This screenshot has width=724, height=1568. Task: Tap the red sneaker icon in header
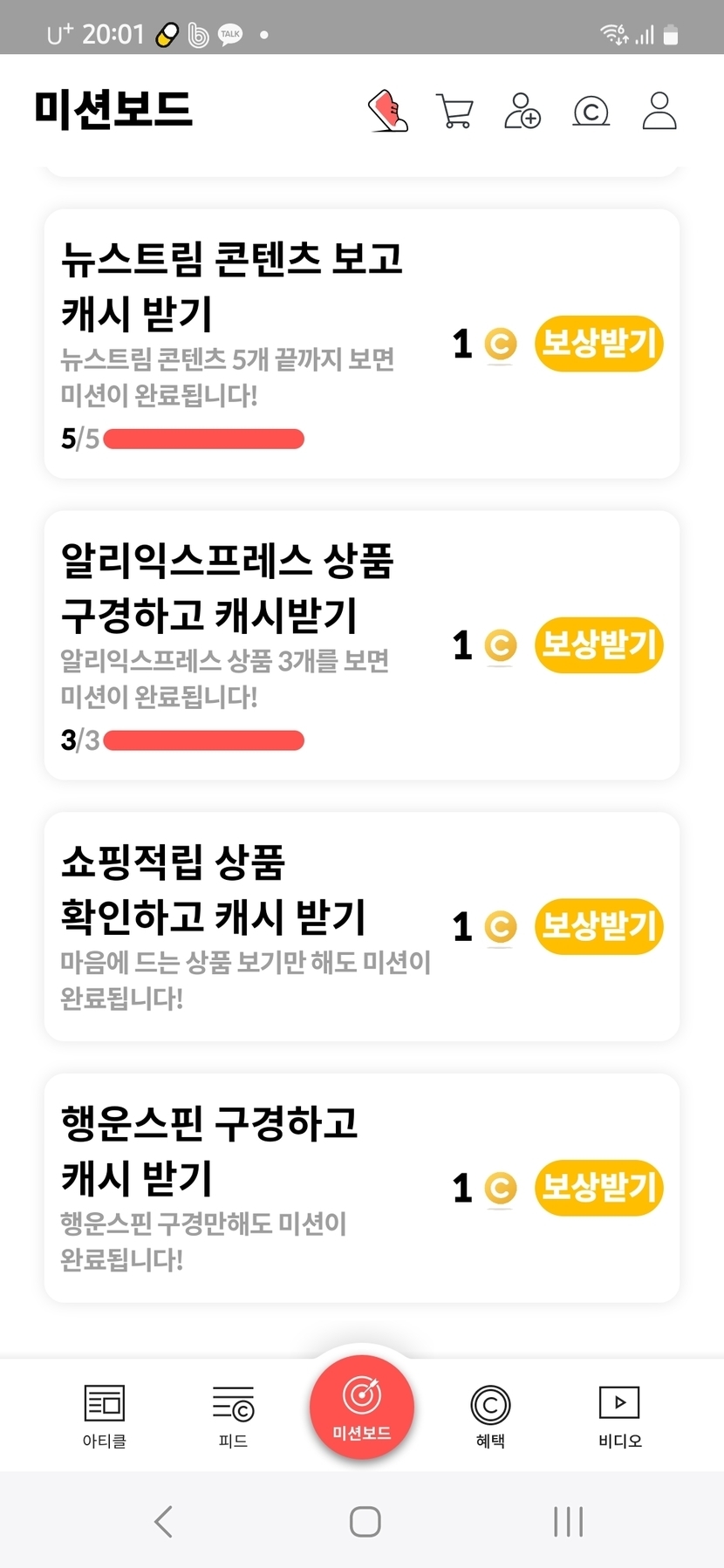[388, 111]
